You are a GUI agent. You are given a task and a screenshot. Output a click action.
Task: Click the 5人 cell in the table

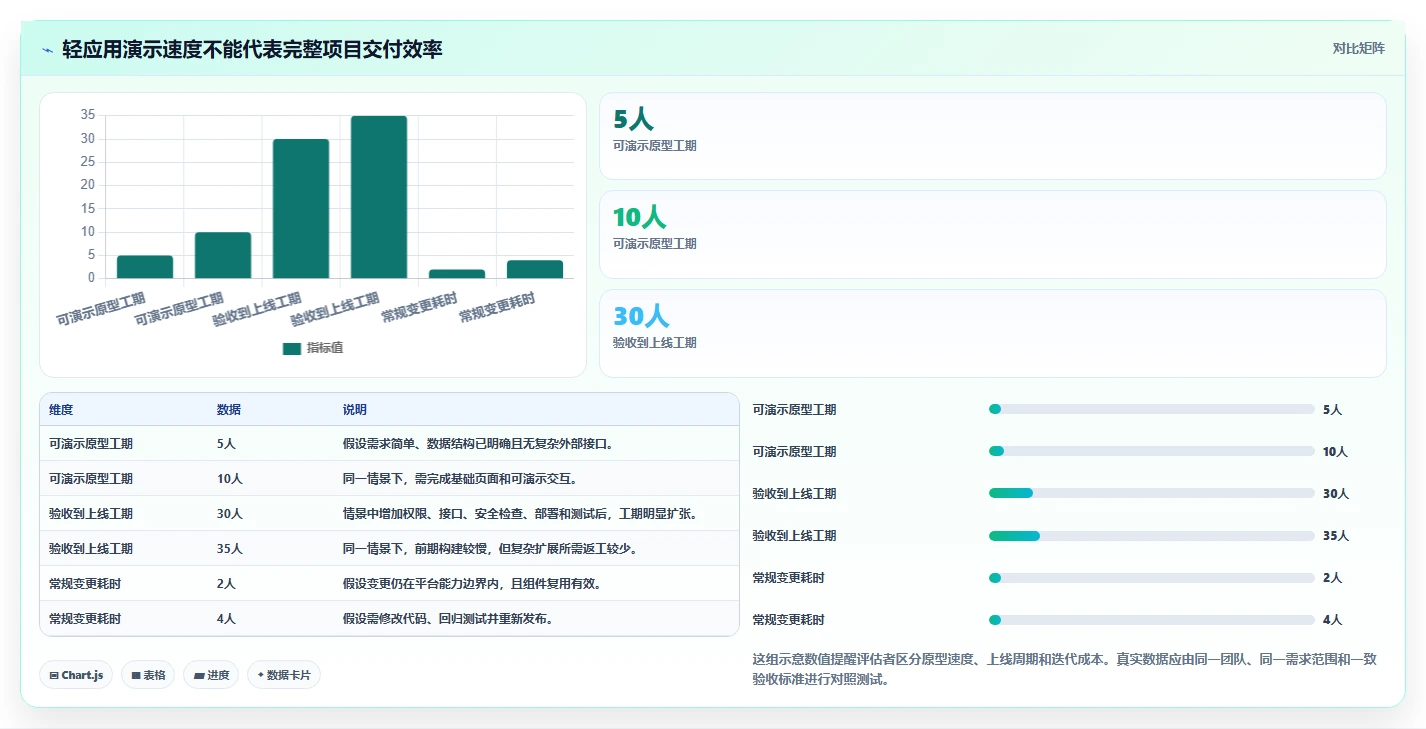[x=226, y=444]
